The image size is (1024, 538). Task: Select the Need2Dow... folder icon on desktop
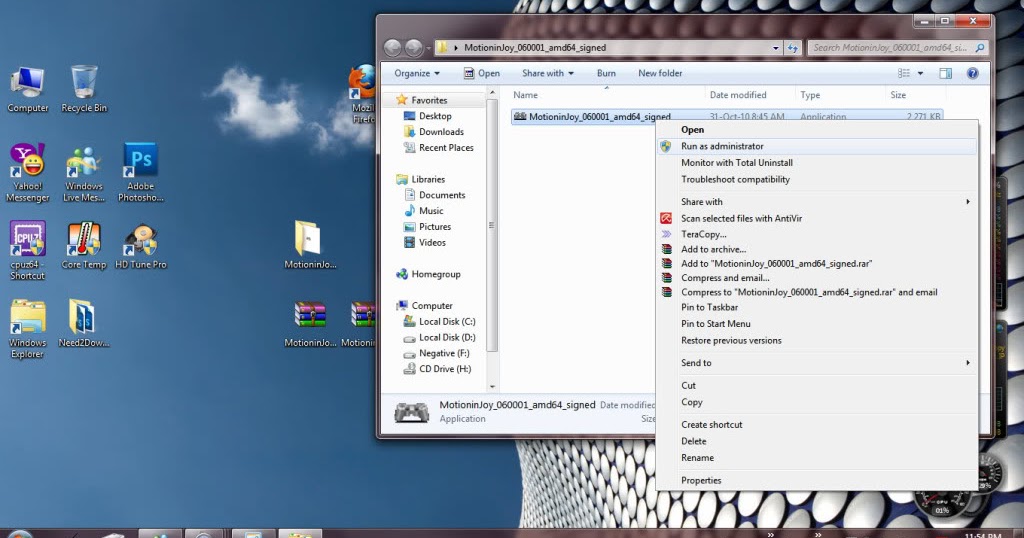click(84, 324)
